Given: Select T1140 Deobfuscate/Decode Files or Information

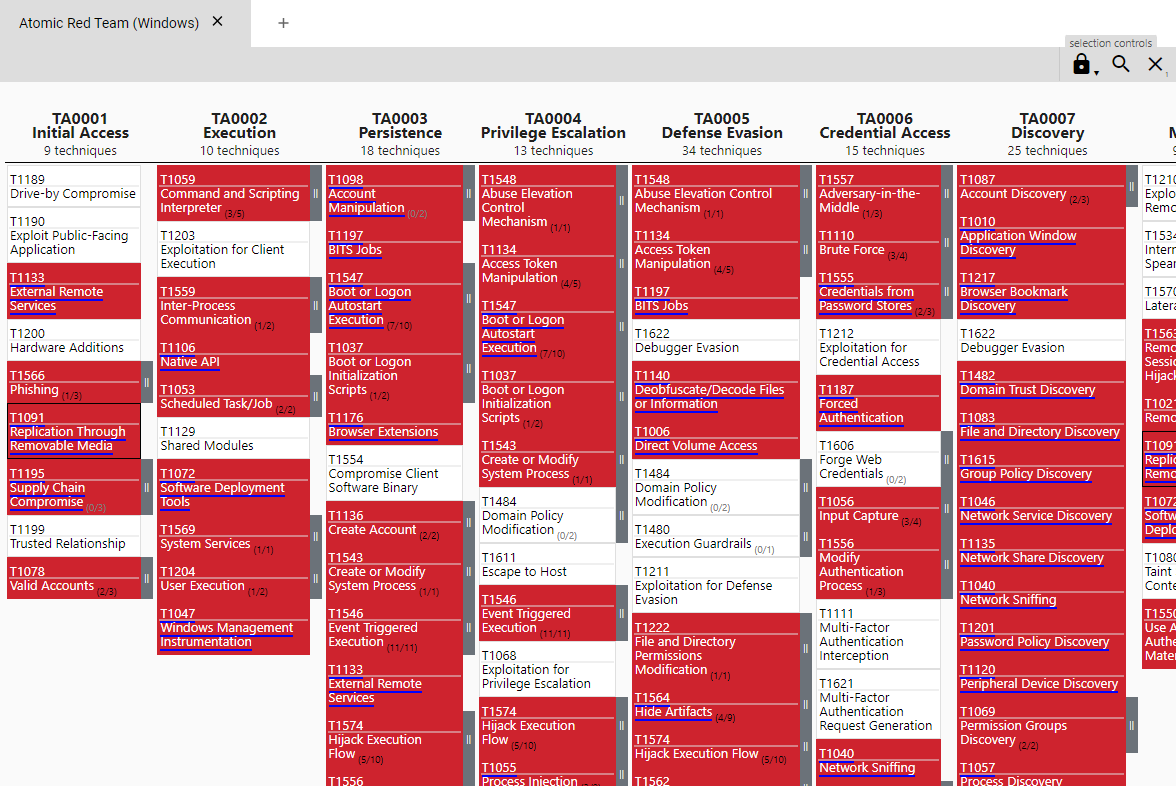Looking at the screenshot, I should coord(716,389).
